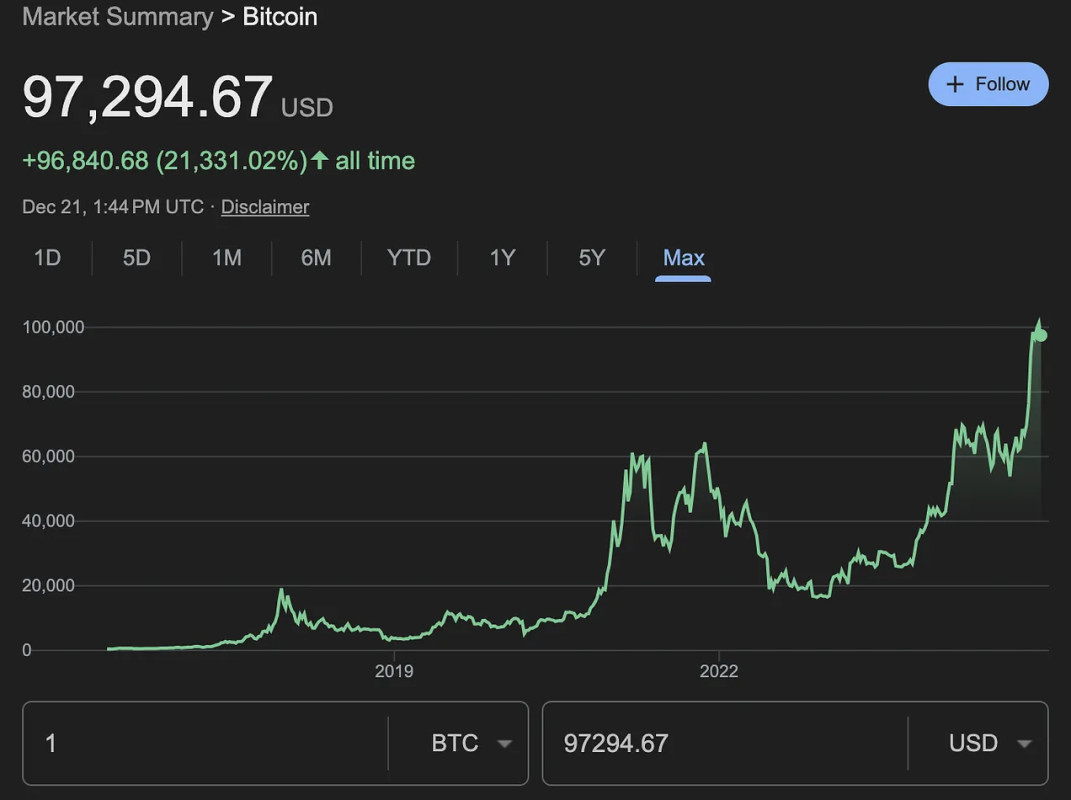Choose the 5Y range tab
This screenshot has width=1071, height=800.
[592, 258]
